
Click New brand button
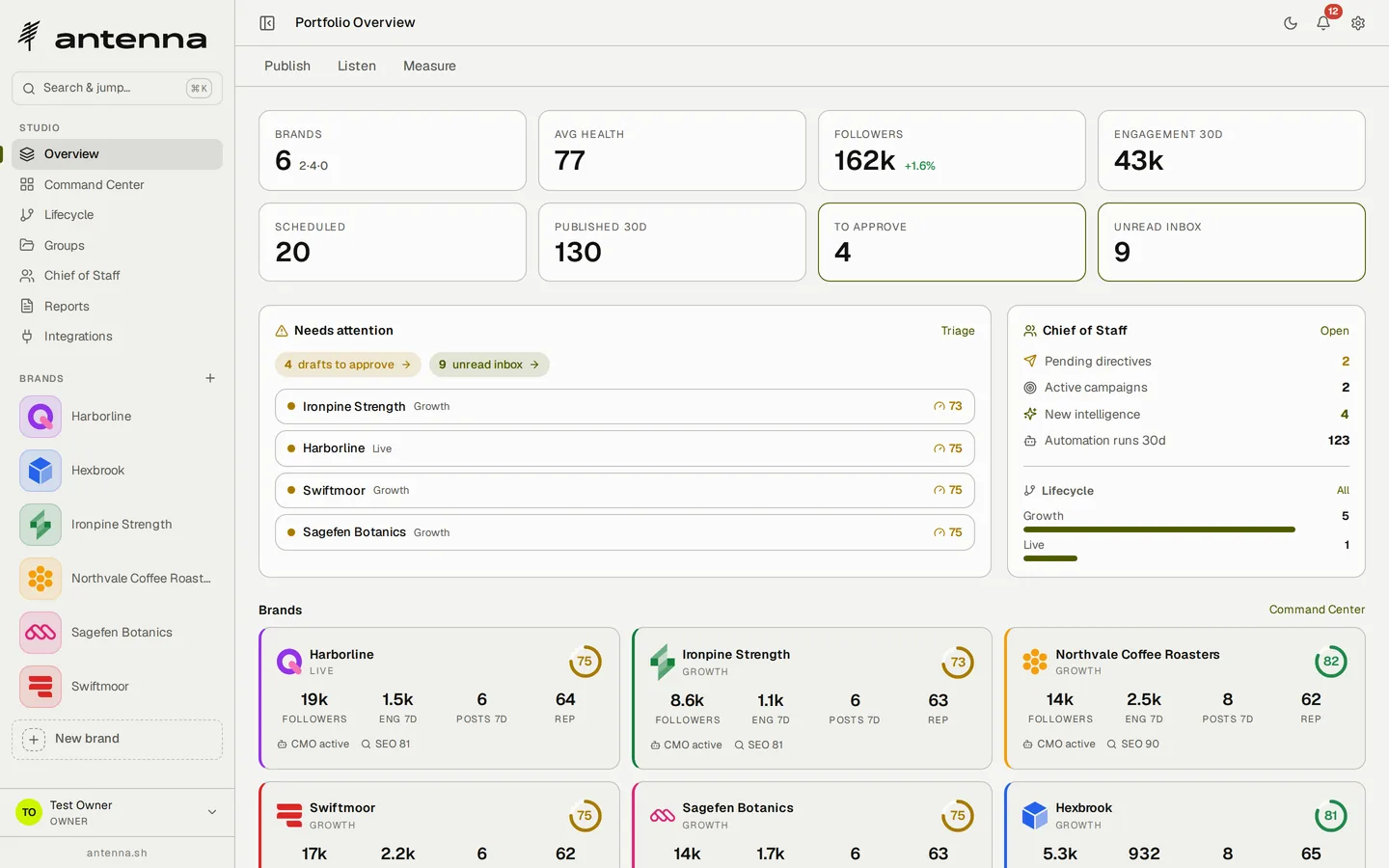coord(117,739)
